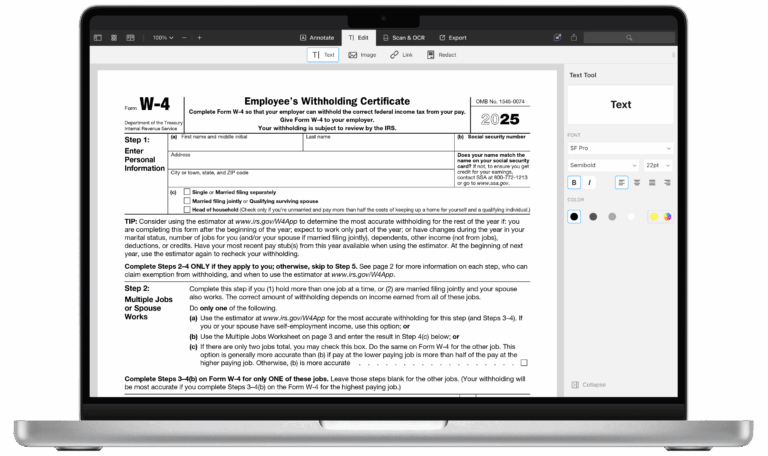Screen dimensions: 768x456
Task: Click the Last name field
Action: tap(379, 143)
